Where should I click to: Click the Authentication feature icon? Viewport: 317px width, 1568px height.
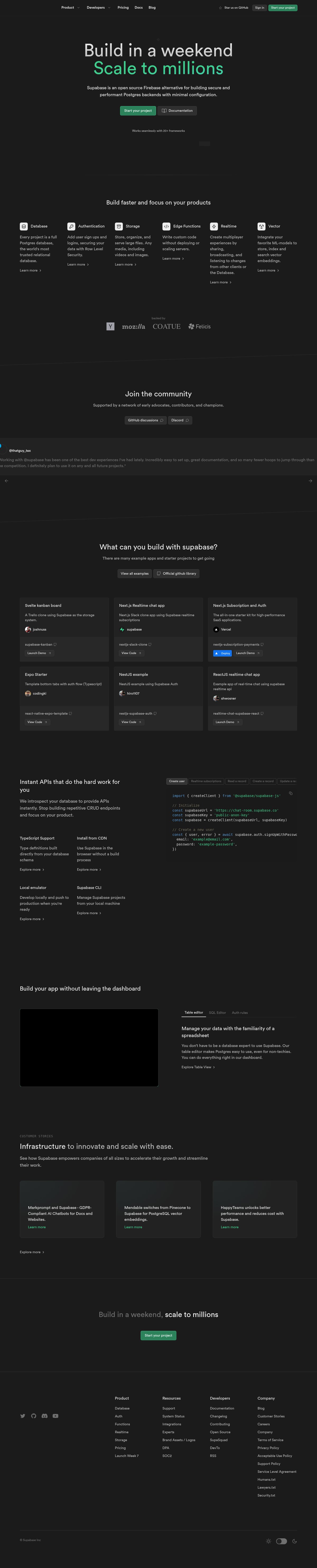click(x=71, y=226)
